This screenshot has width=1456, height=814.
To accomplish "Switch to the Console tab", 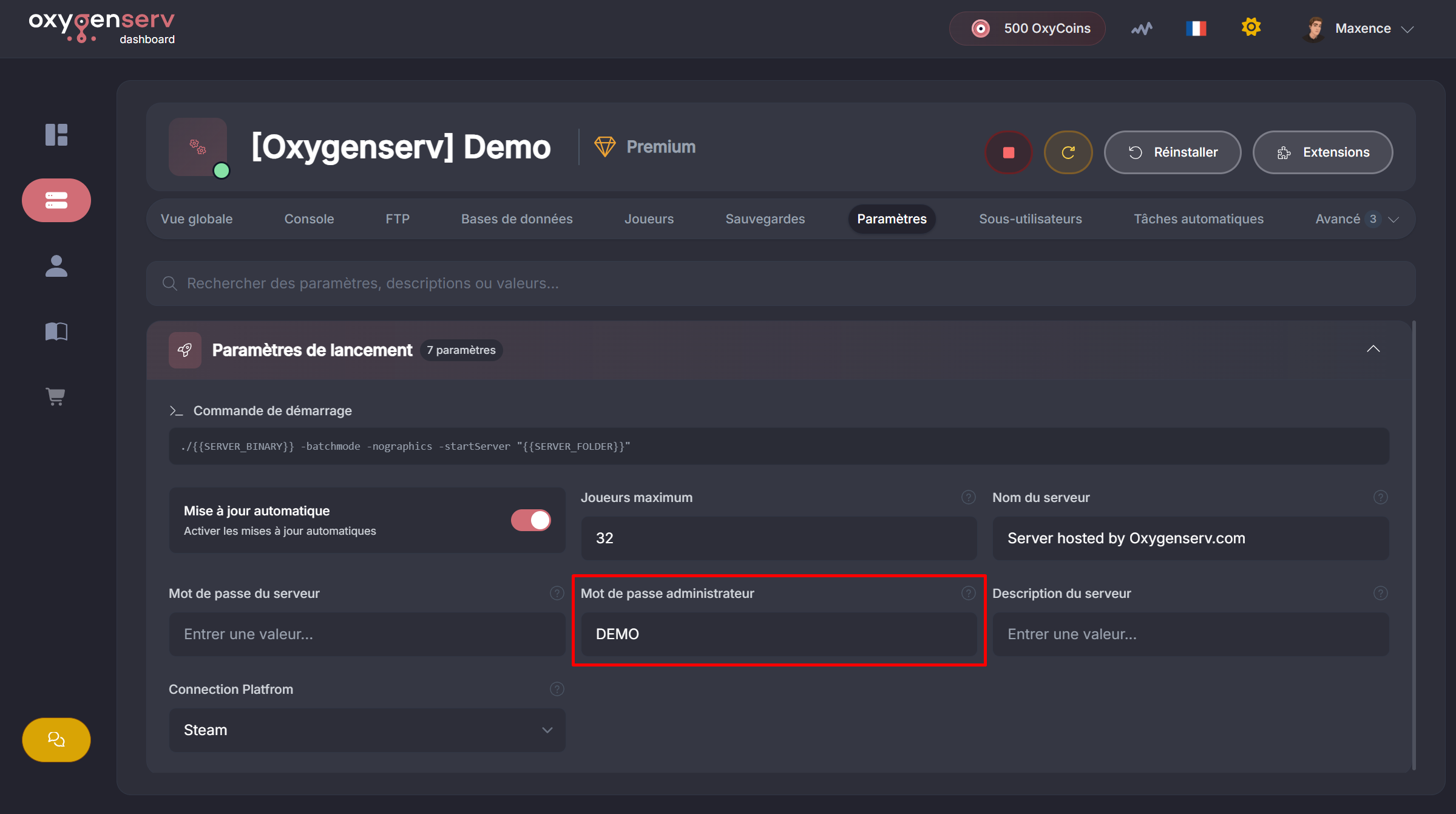I will [309, 219].
